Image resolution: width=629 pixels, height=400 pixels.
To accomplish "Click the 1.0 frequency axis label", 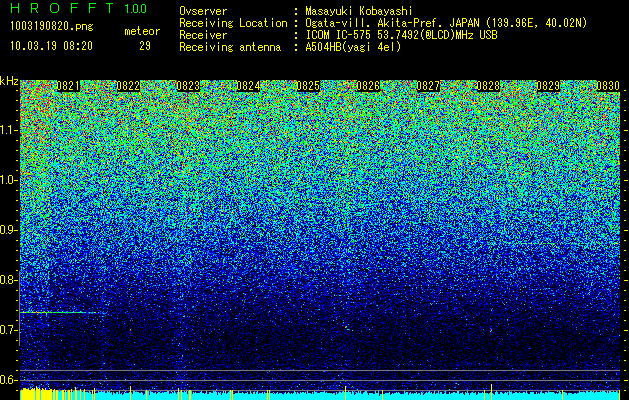I will [x=9, y=181].
